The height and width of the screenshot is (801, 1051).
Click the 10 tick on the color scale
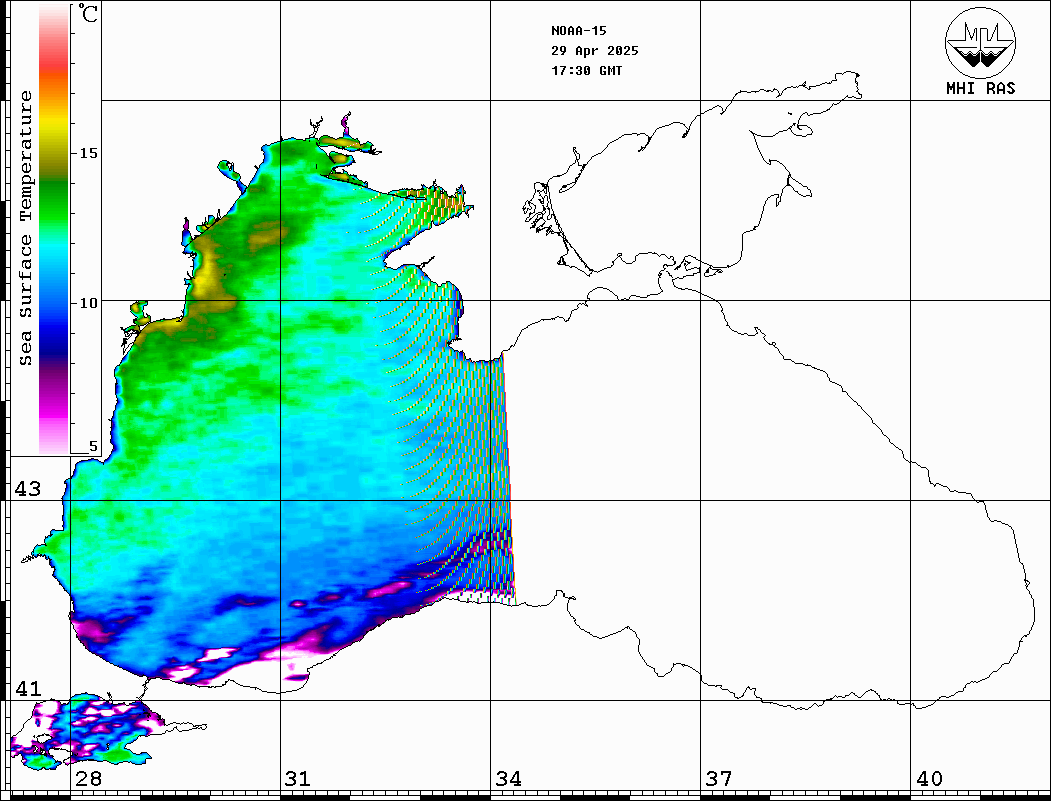[x=88, y=303]
